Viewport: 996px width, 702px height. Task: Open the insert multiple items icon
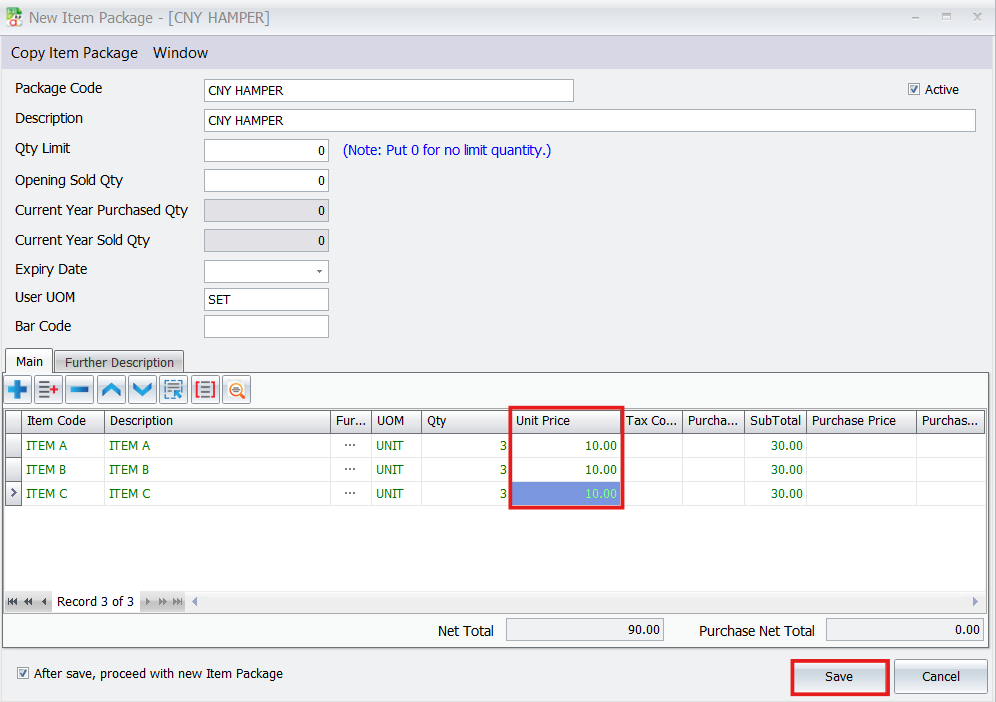[47, 389]
